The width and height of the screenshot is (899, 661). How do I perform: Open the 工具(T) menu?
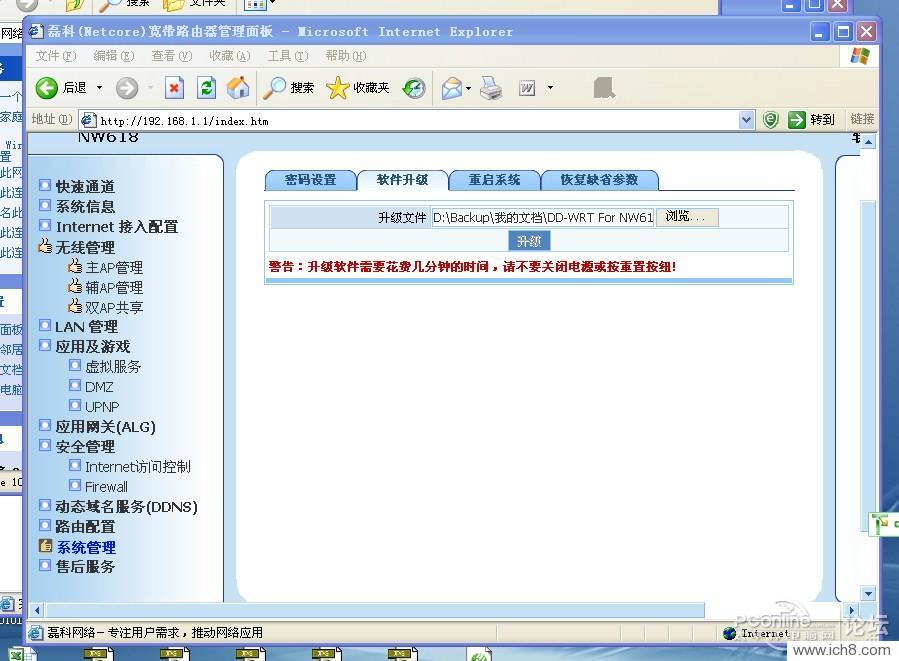pos(287,56)
